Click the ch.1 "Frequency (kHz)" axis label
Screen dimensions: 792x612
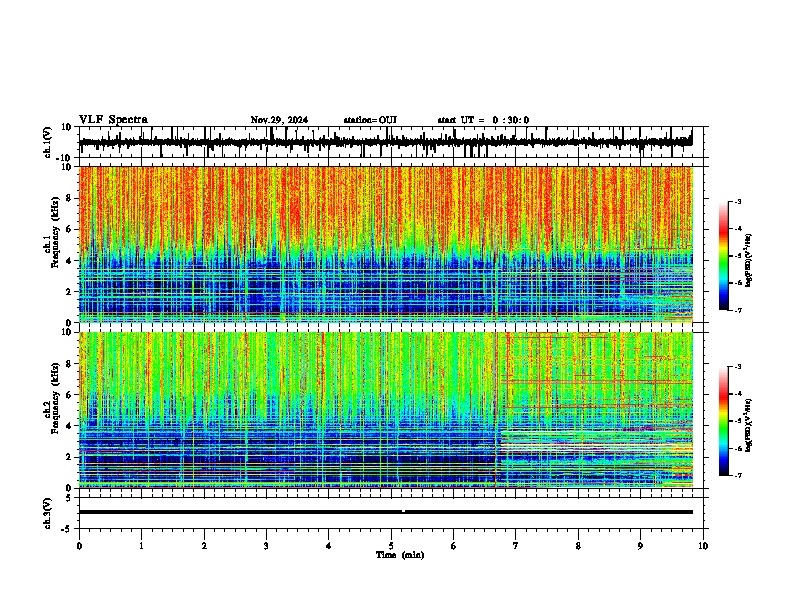(55, 230)
